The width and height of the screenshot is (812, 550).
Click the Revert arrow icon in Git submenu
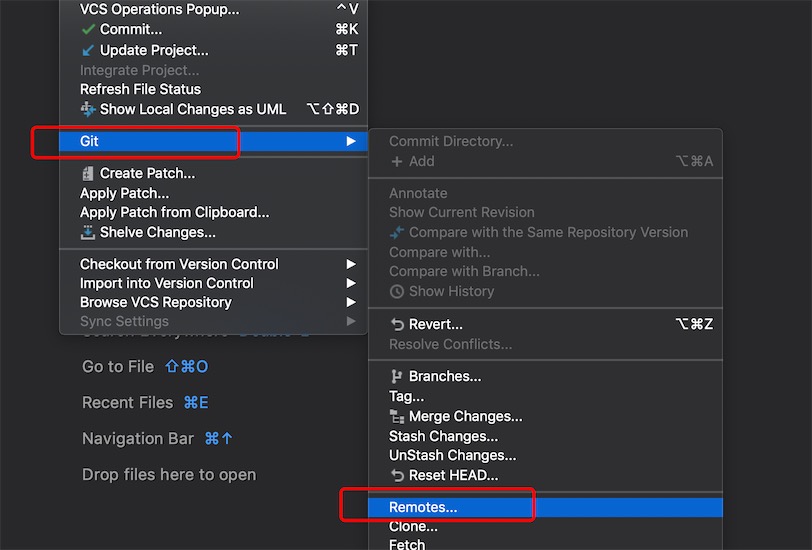397,325
